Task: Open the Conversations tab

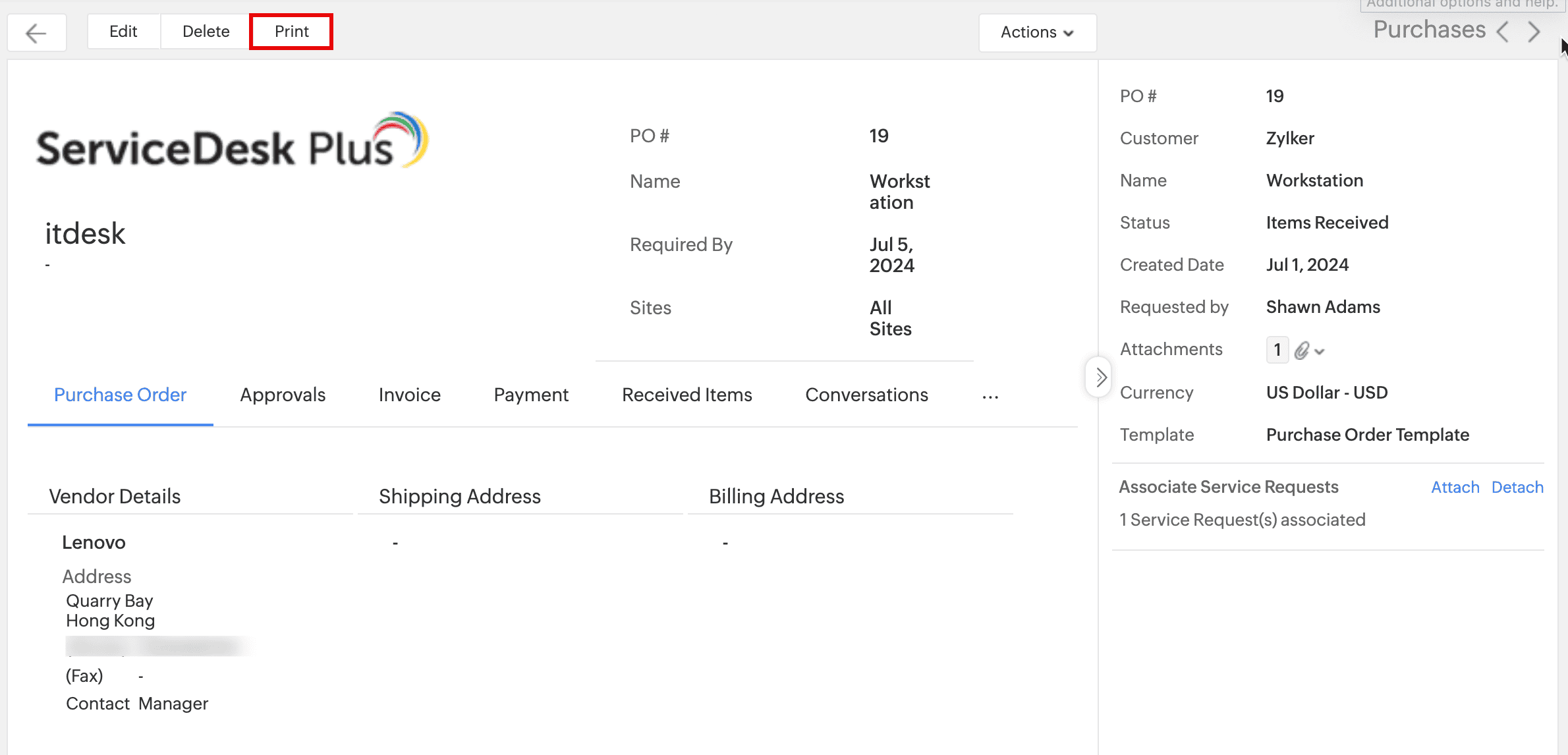Action: pyautogui.click(x=866, y=395)
